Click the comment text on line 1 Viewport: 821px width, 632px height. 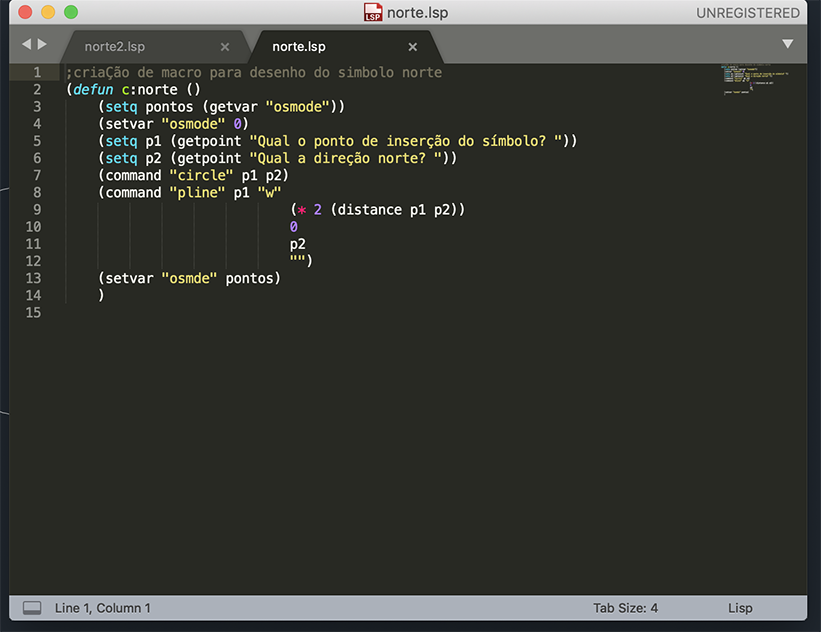254,72
